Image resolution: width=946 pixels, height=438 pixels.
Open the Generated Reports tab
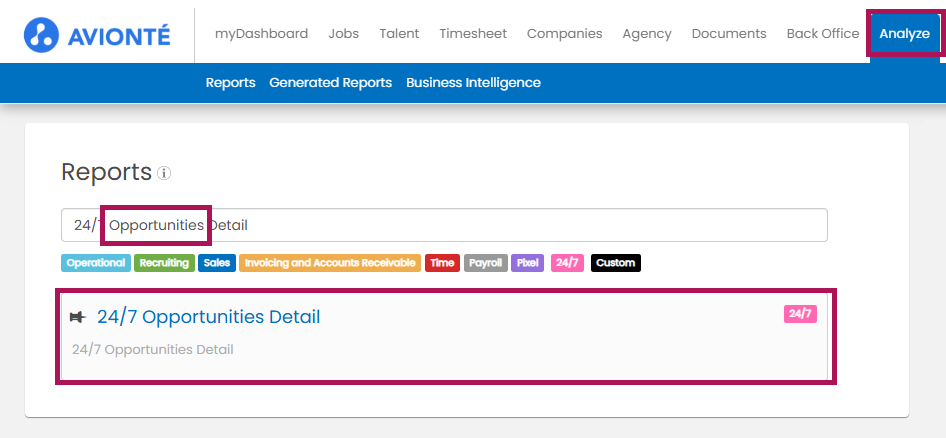coord(331,83)
